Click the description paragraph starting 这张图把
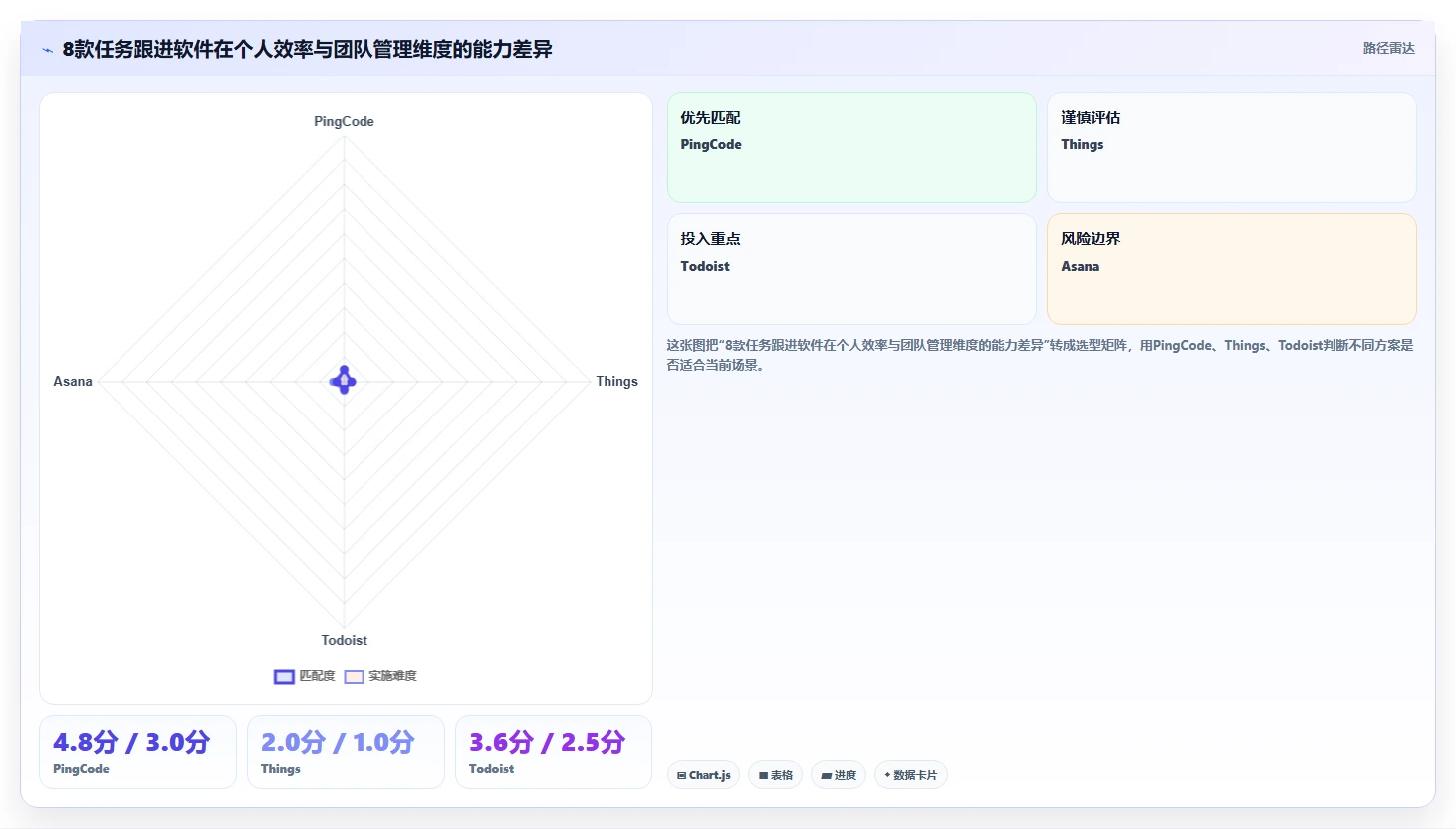The width and height of the screenshot is (1456, 829). tap(1040, 355)
